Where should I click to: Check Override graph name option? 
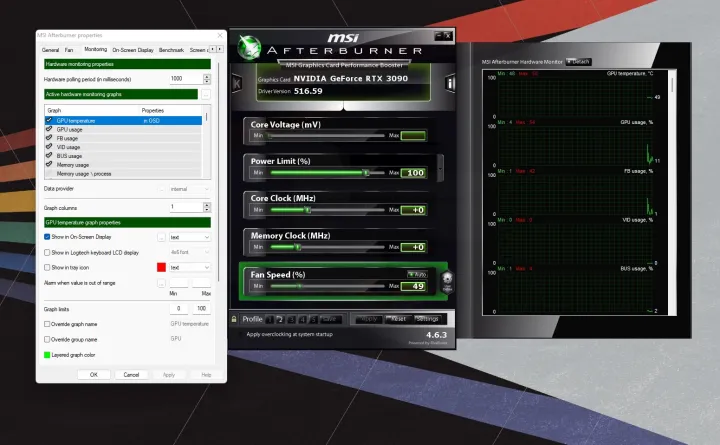point(47,324)
